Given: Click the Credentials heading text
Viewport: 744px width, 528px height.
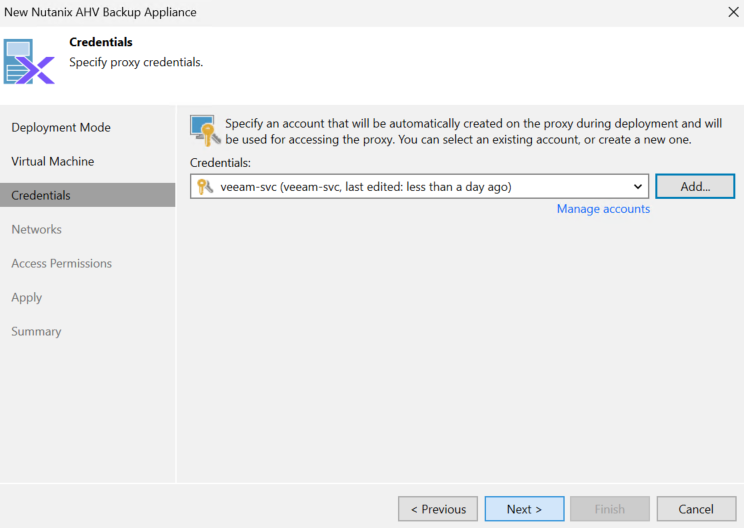Looking at the screenshot, I should pyautogui.click(x=101, y=42).
